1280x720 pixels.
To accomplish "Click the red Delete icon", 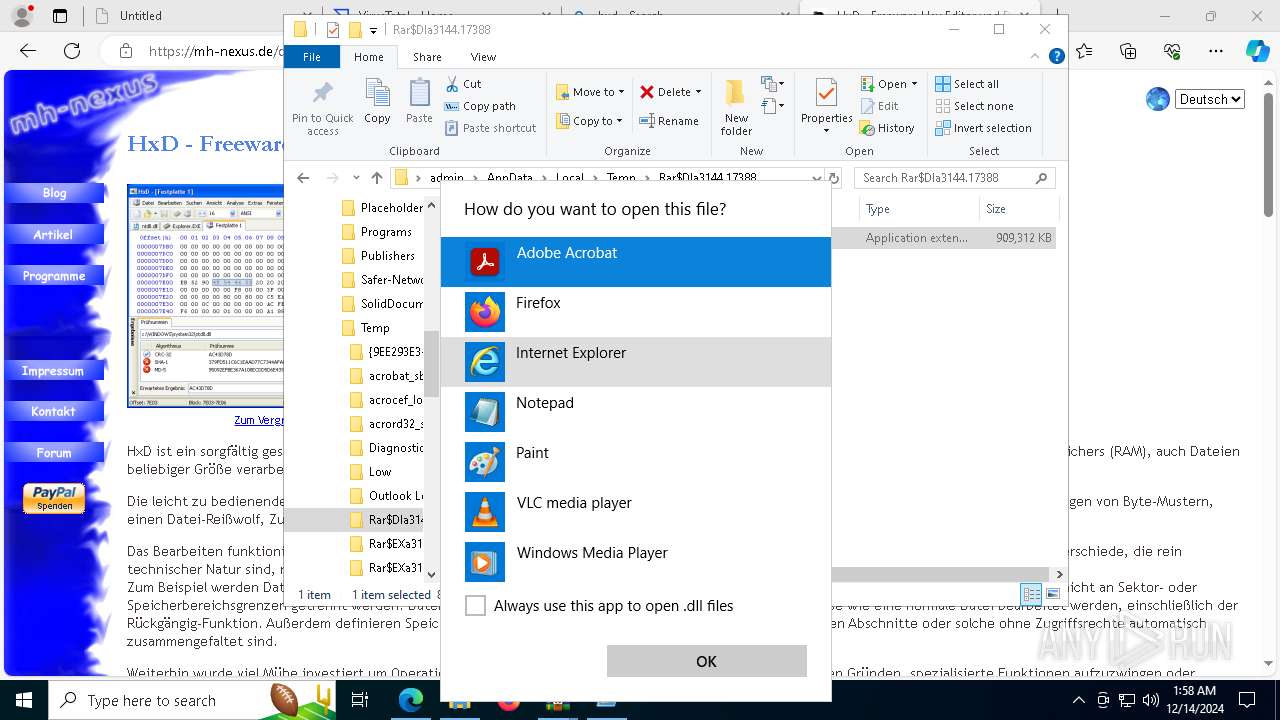I will click(x=647, y=92).
